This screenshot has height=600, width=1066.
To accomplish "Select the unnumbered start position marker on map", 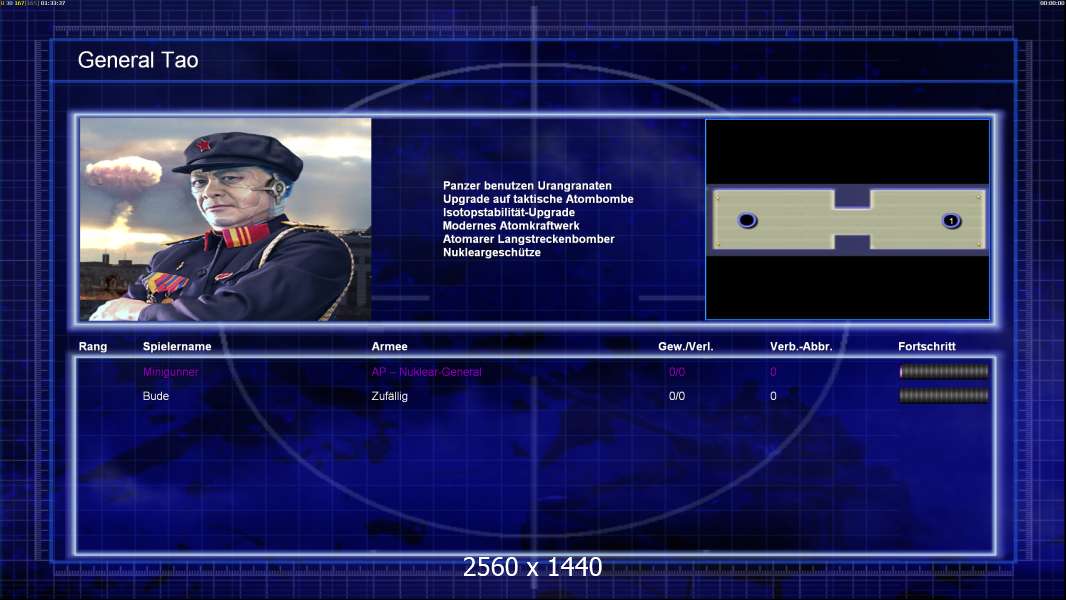I will pyautogui.click(x=747, y=220).
